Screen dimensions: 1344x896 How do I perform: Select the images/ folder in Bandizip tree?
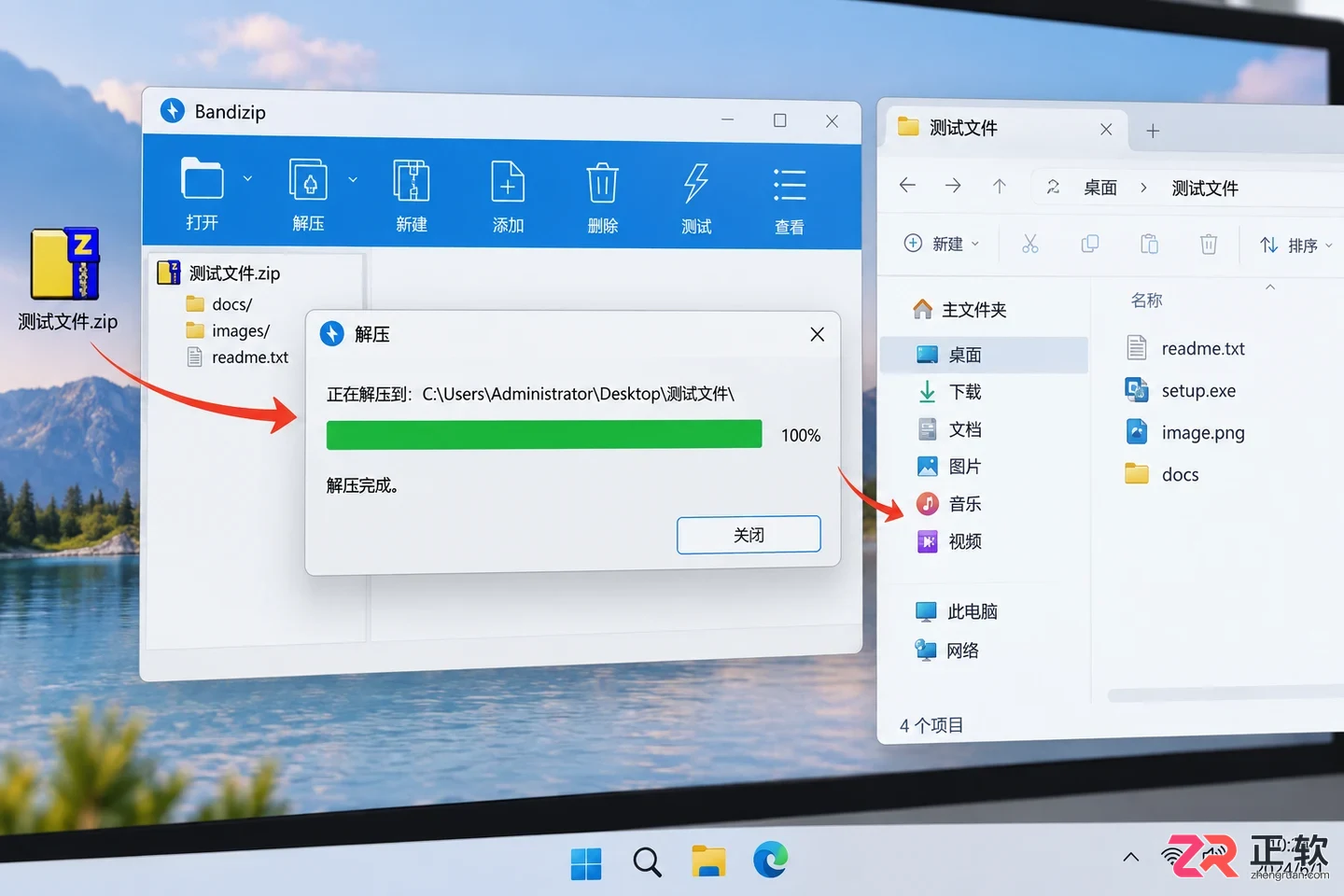228,330
